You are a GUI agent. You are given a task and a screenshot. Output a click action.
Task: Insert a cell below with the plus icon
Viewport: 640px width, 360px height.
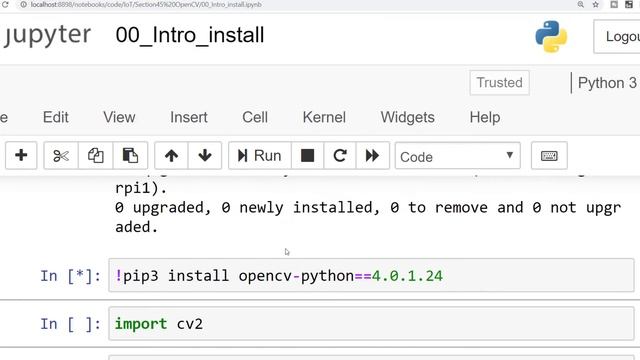[21, 156]
